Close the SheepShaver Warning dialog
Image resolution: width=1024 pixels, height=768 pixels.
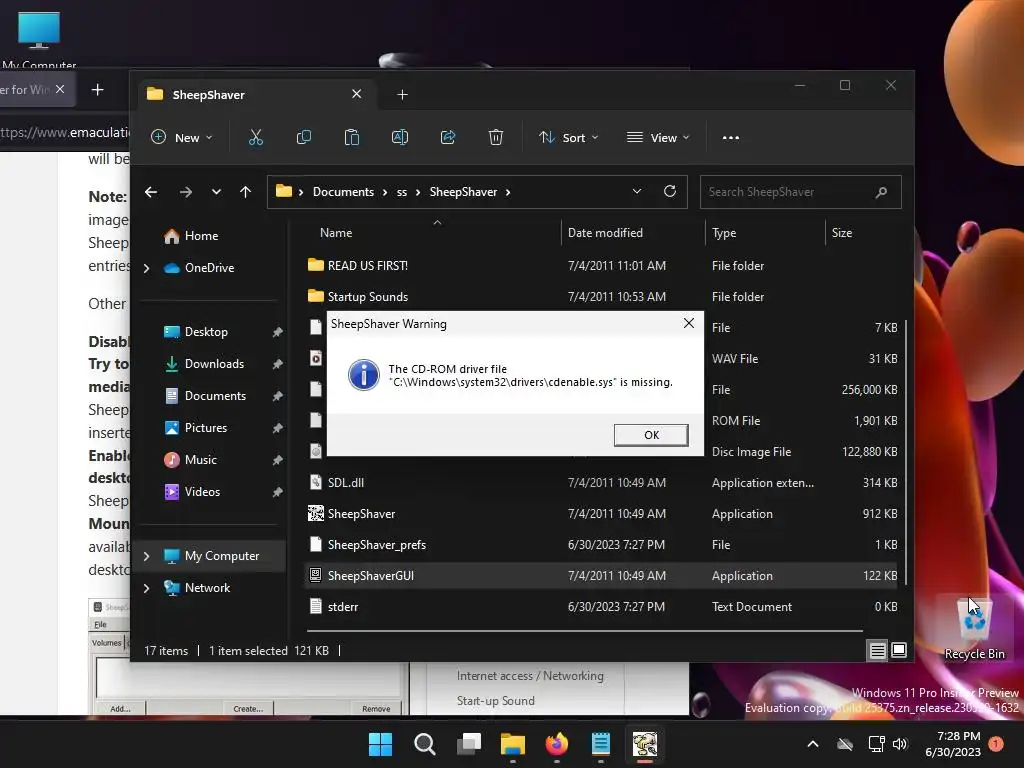pyautogui.click(x=688, y=323)
